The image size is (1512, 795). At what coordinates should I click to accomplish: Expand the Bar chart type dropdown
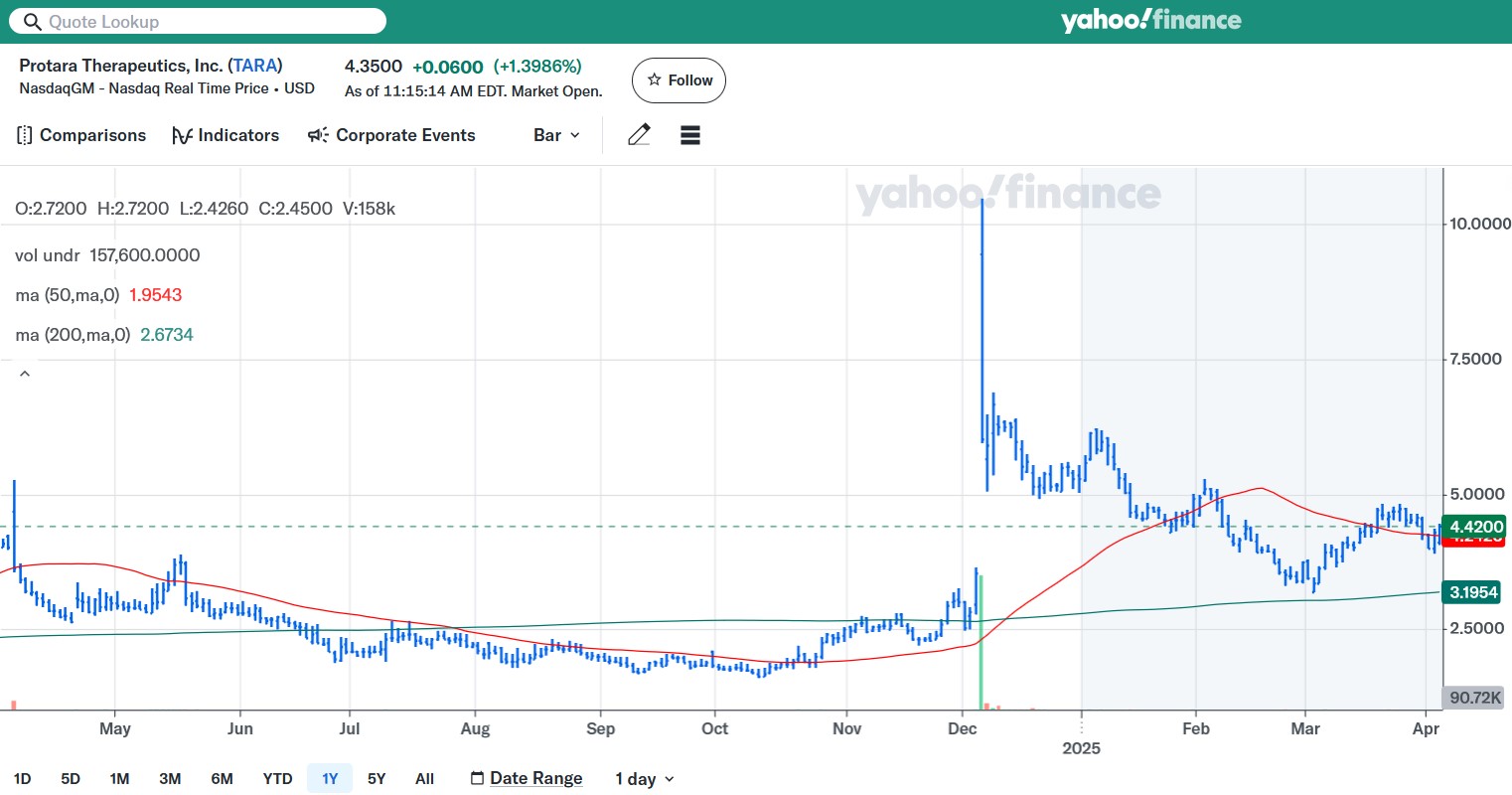(x=556, y=135)
